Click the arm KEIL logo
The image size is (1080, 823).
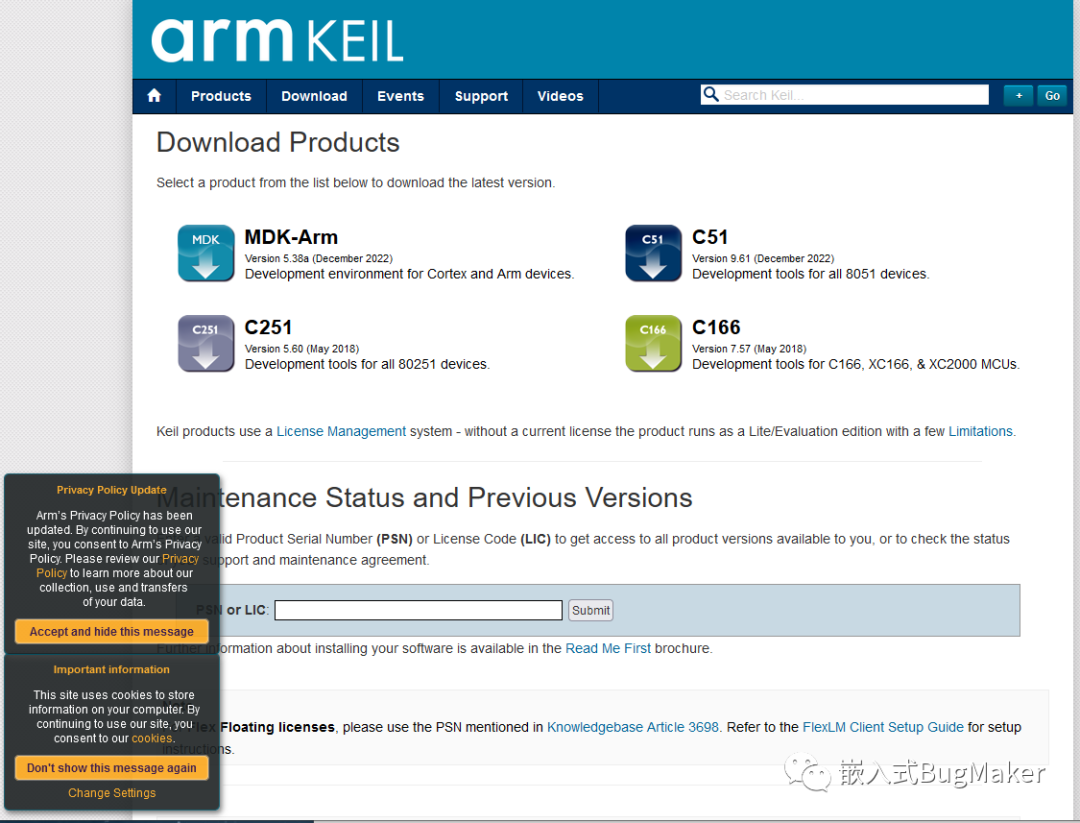(x=277, y=40)
